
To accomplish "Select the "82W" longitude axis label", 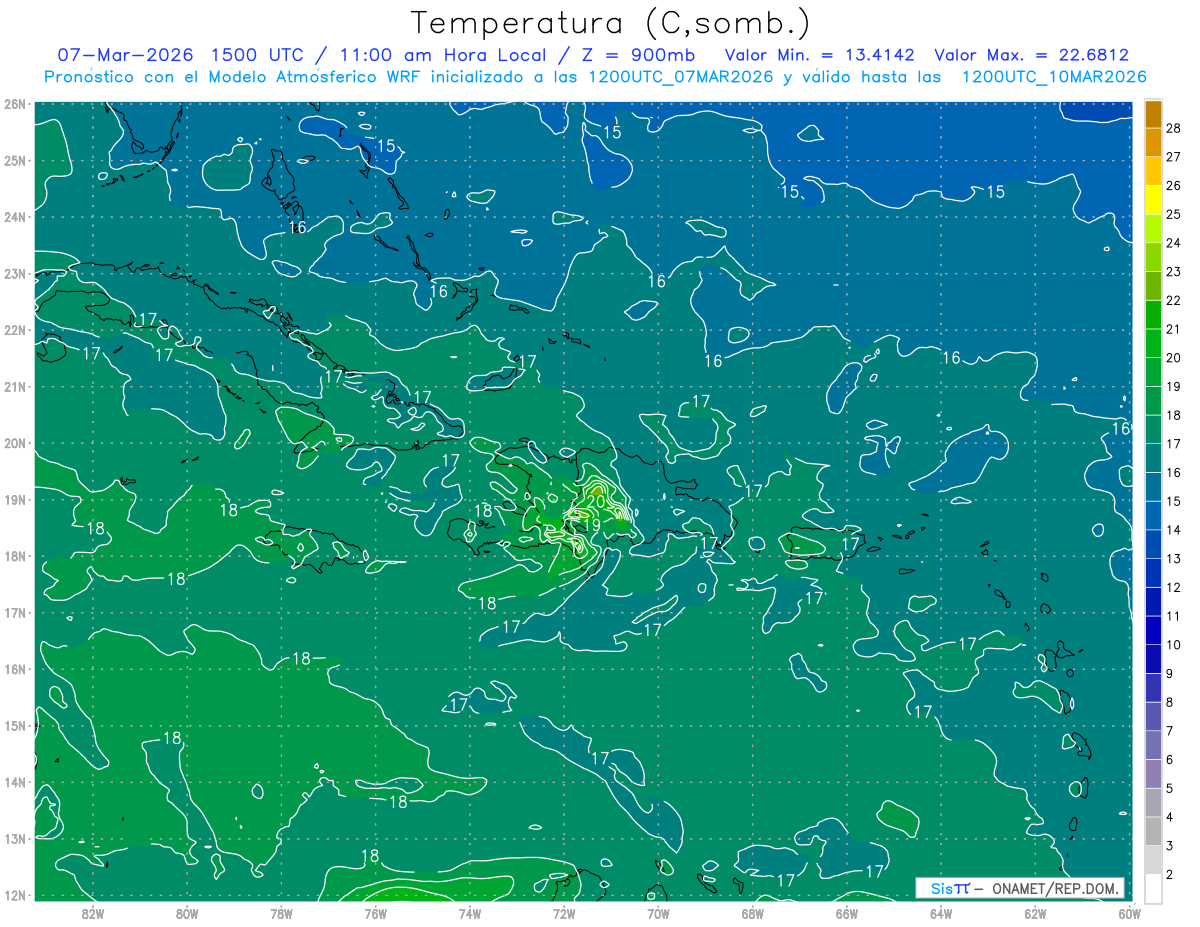I will (x=93, y=912).
